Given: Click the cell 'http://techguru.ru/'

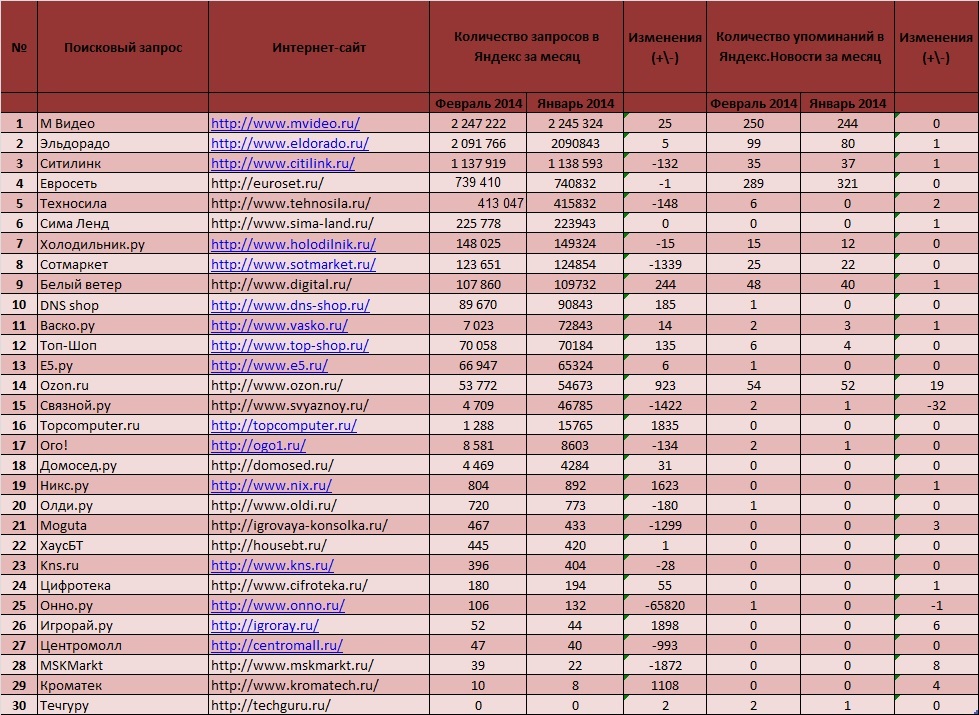Looking at the screenshot, I should 319,705.
